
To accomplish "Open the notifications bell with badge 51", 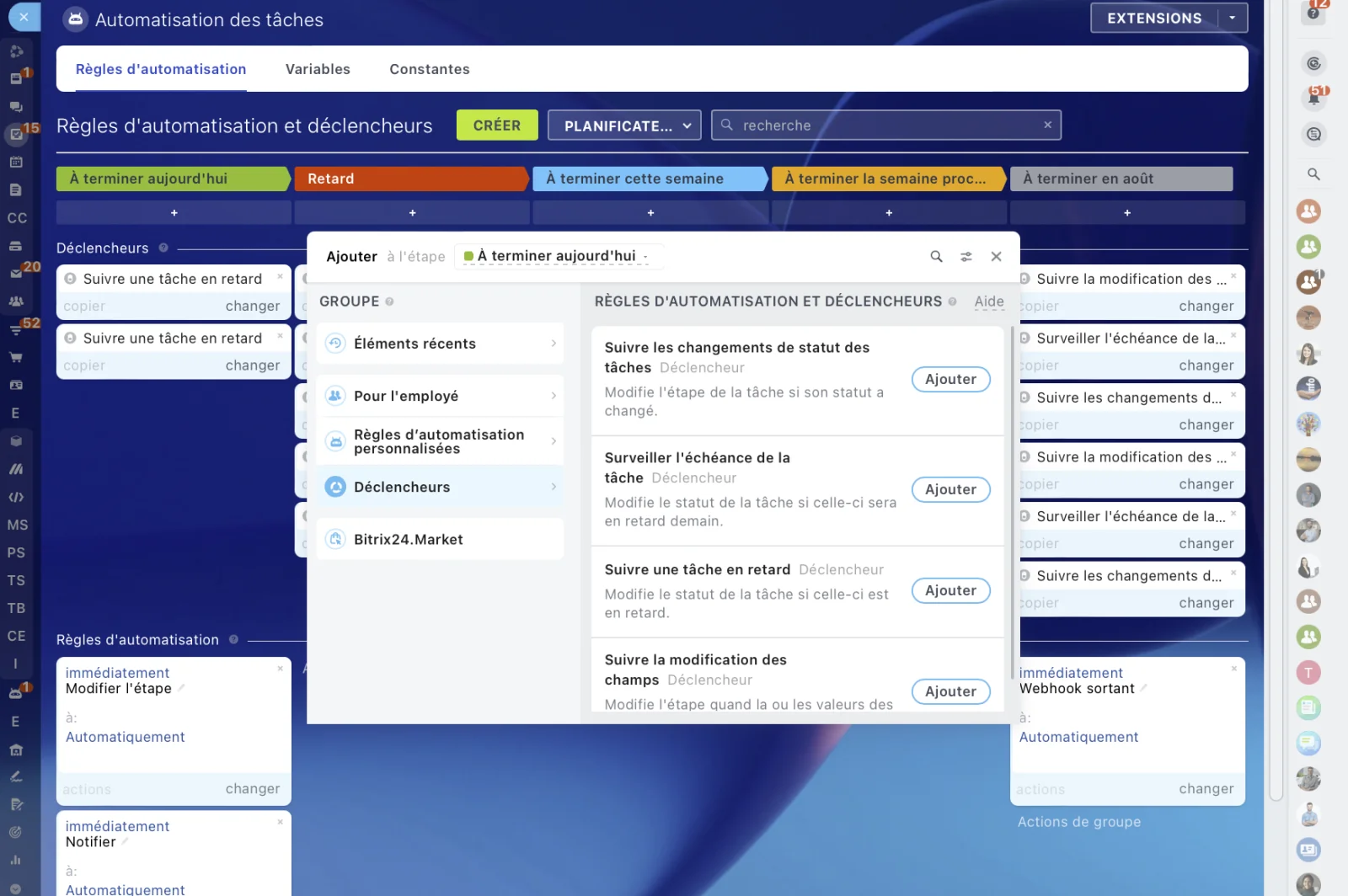I will click(1313, 99).
